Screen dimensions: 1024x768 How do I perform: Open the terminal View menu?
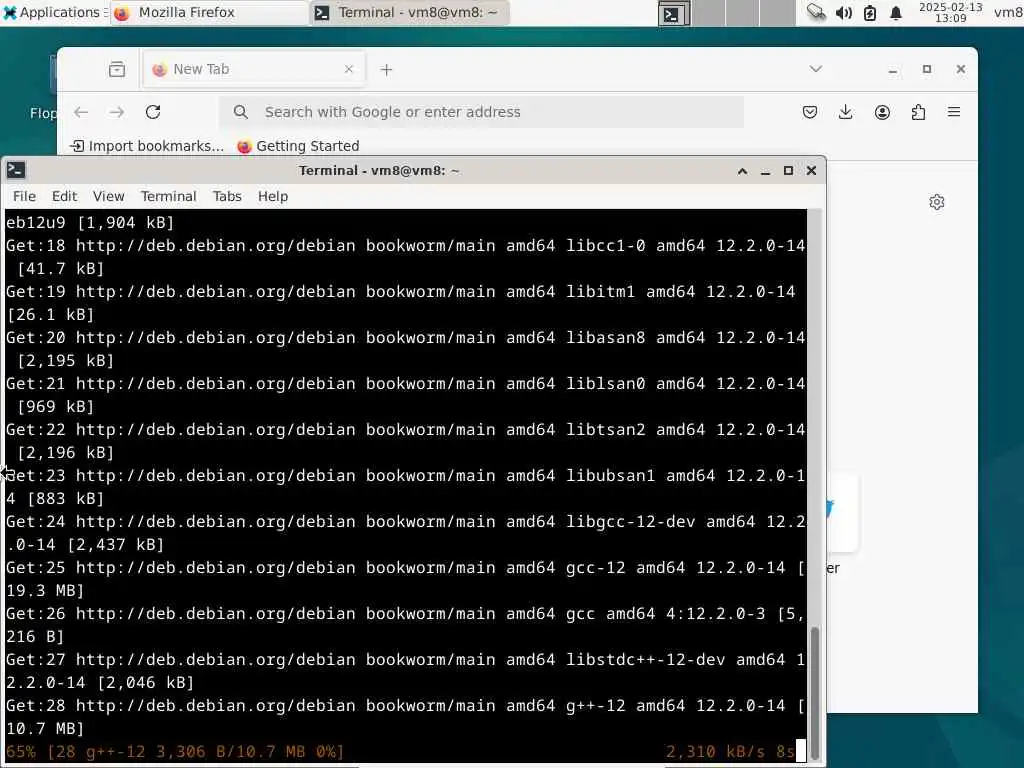(x=108, y=197)
